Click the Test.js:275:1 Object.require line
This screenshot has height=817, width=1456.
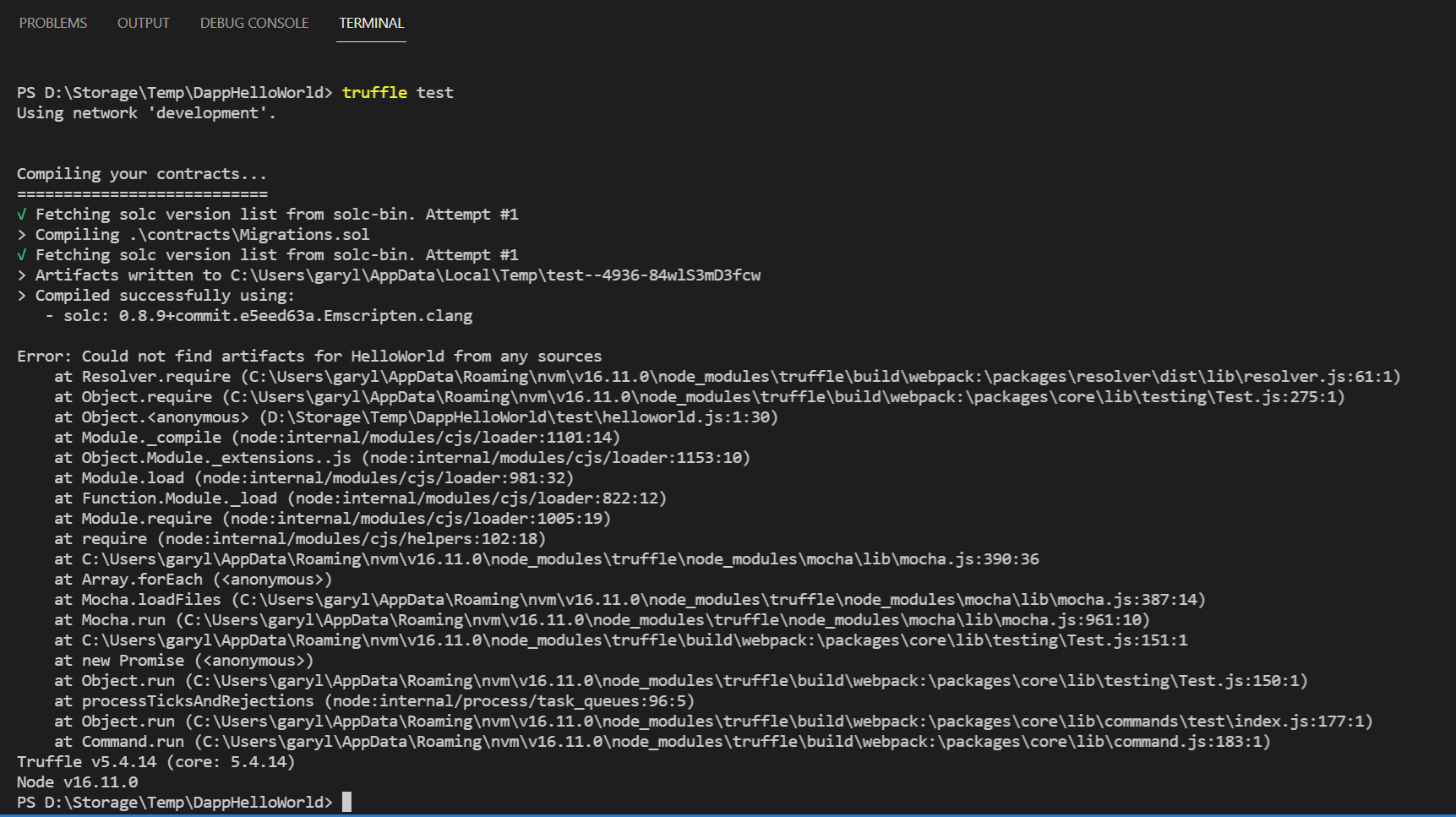[x=700, y=396]
